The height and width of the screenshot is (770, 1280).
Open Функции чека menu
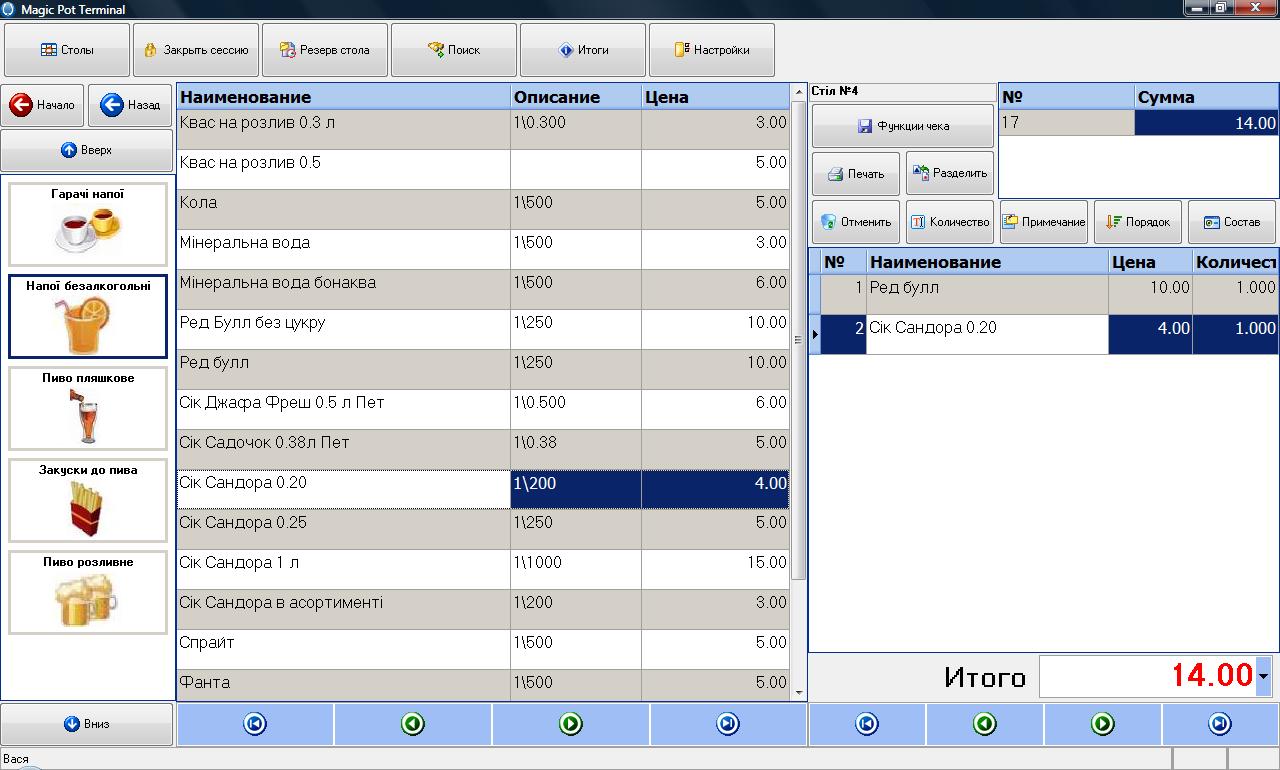903,126
